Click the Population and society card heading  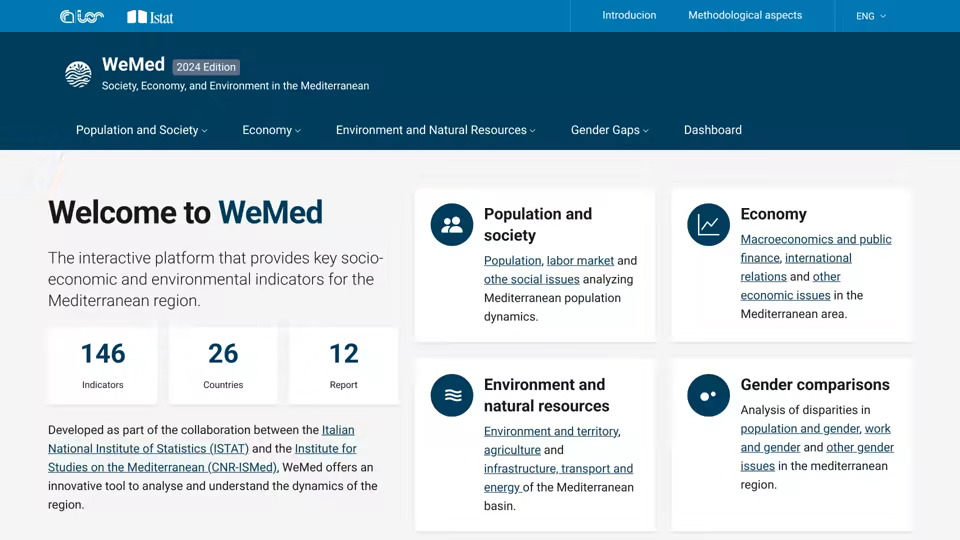538,225
